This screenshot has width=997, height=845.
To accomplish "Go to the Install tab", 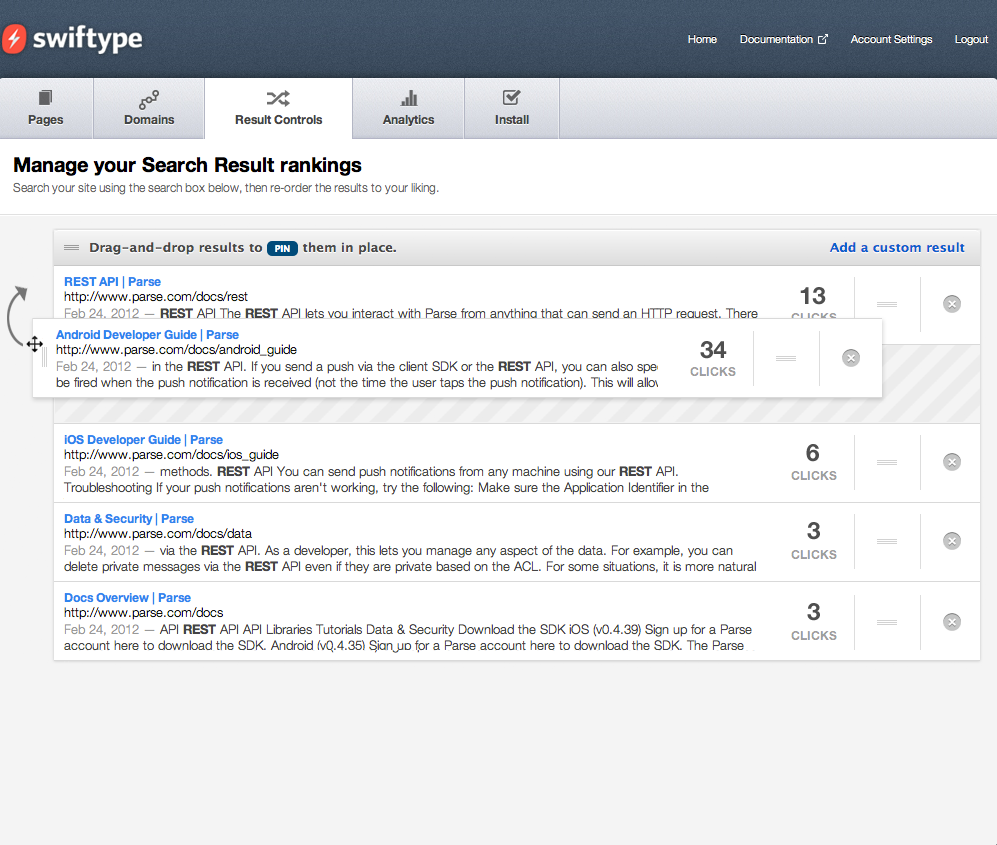I will click(x=512, y=108).
